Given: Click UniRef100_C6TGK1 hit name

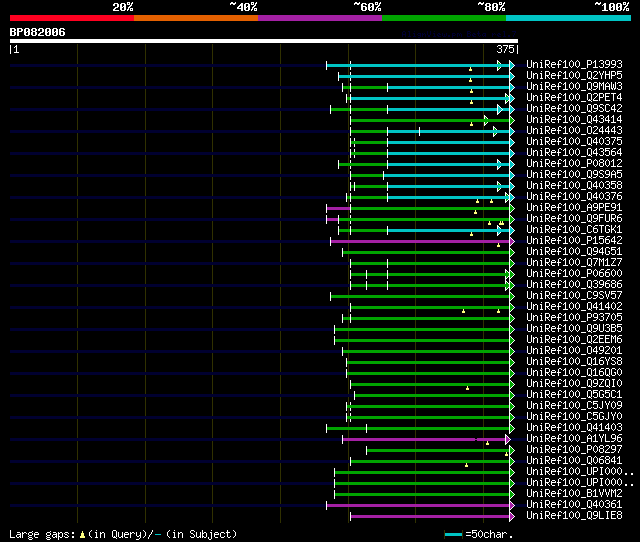Looking at the screenshot, I should [574, 230].
